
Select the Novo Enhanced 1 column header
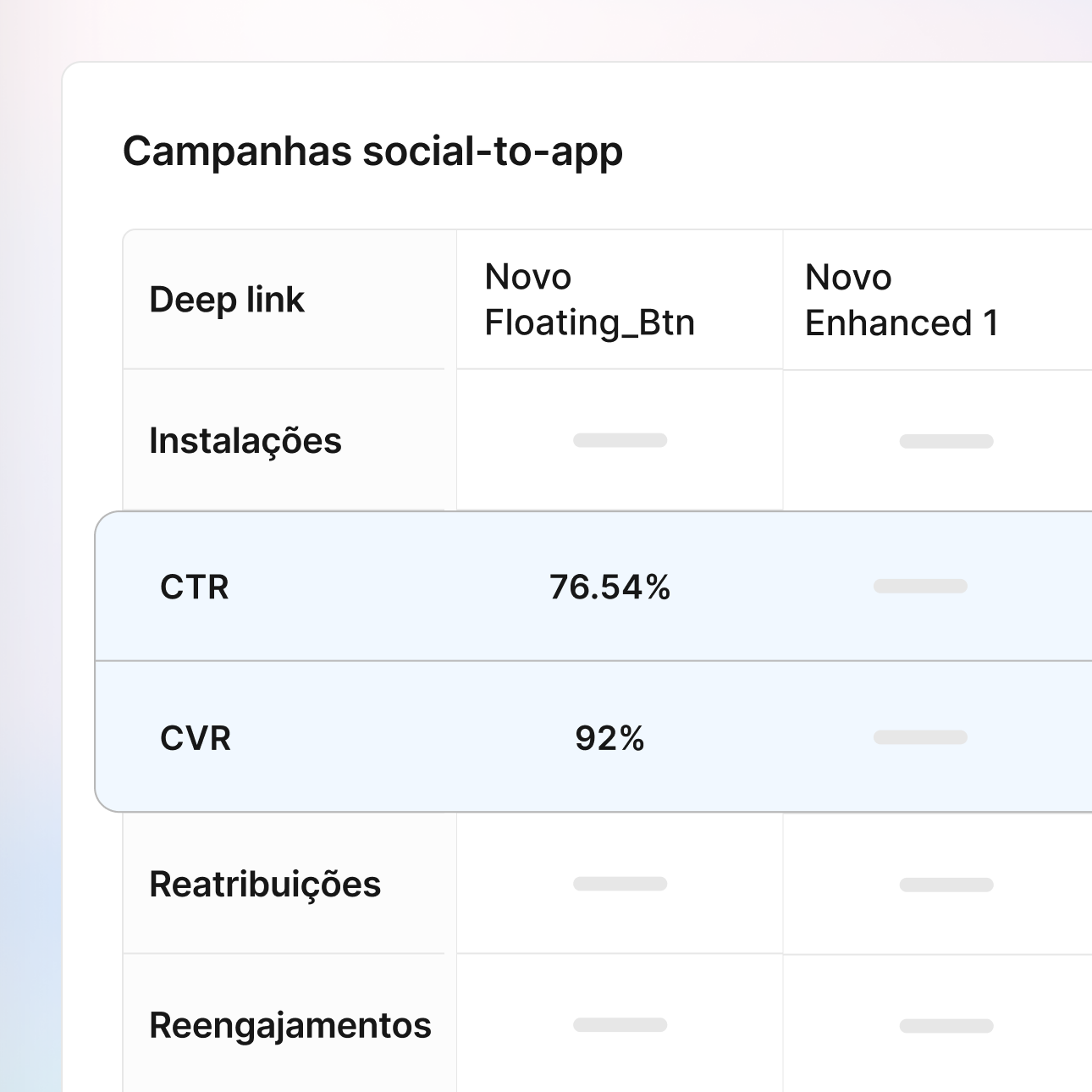tap(902, 300)
